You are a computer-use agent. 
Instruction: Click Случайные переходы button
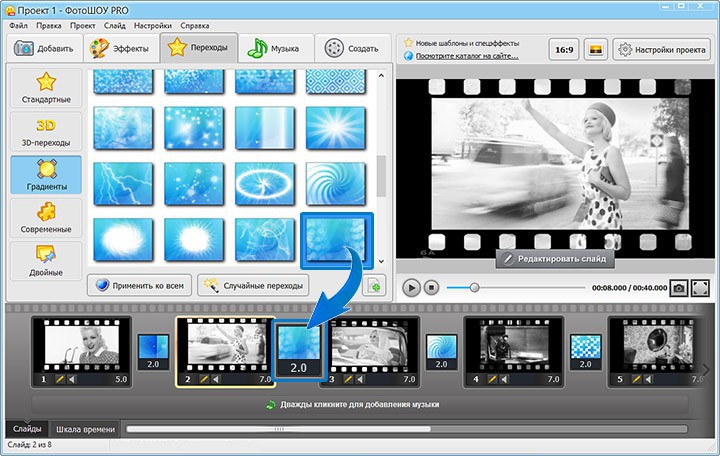(253, 286)
